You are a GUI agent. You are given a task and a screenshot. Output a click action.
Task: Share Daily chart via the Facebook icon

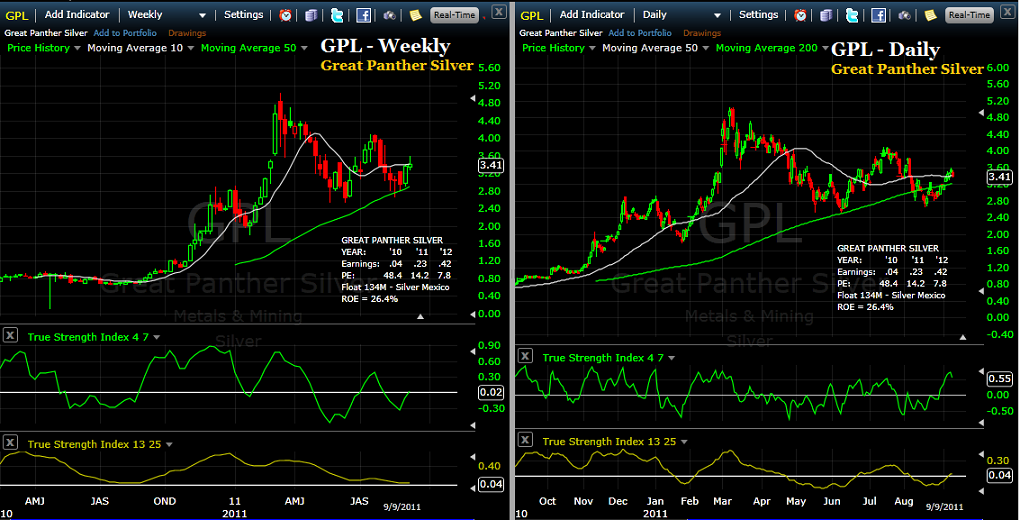878,15
